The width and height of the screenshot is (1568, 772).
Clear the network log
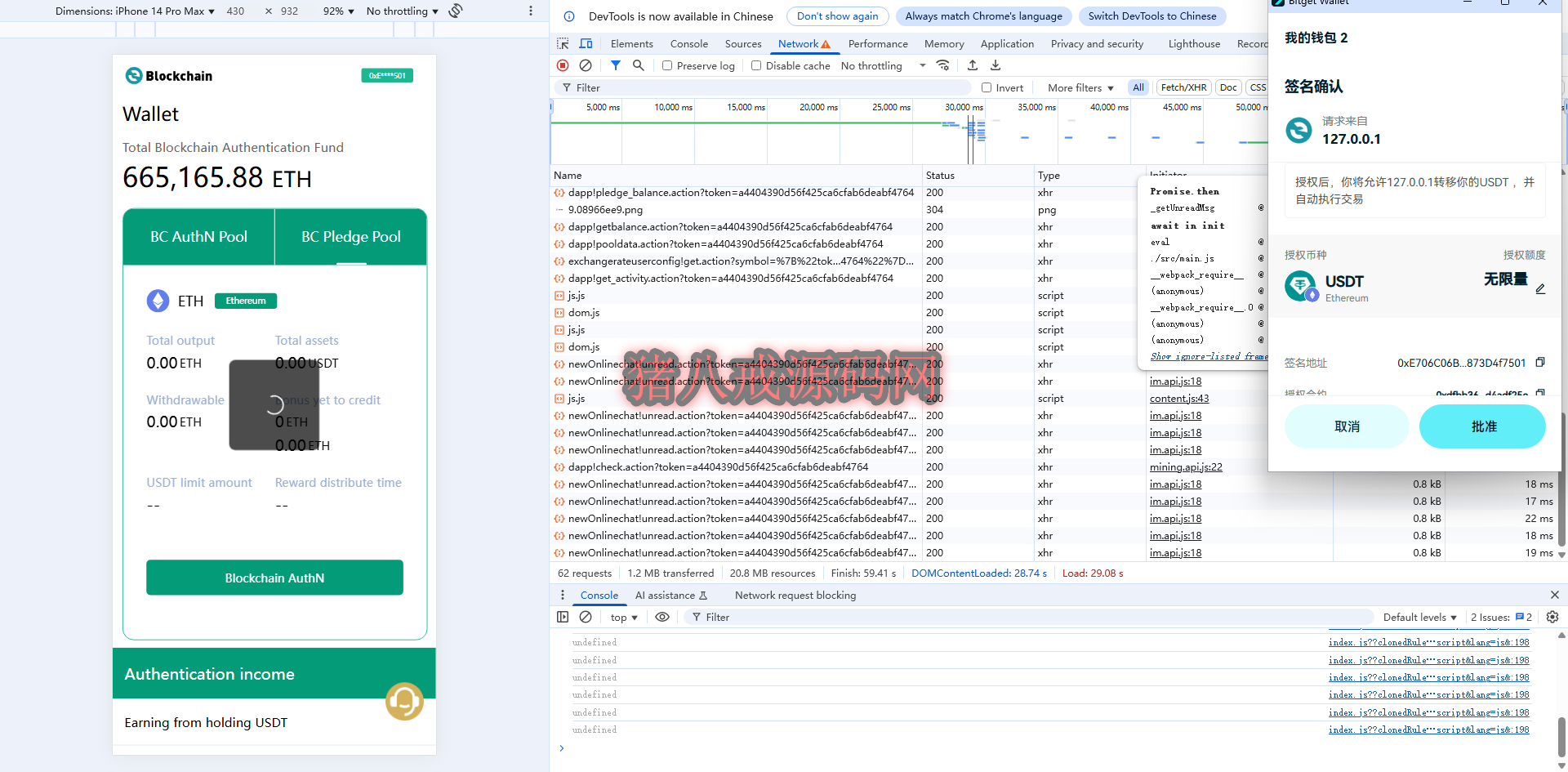pos(586,65)
